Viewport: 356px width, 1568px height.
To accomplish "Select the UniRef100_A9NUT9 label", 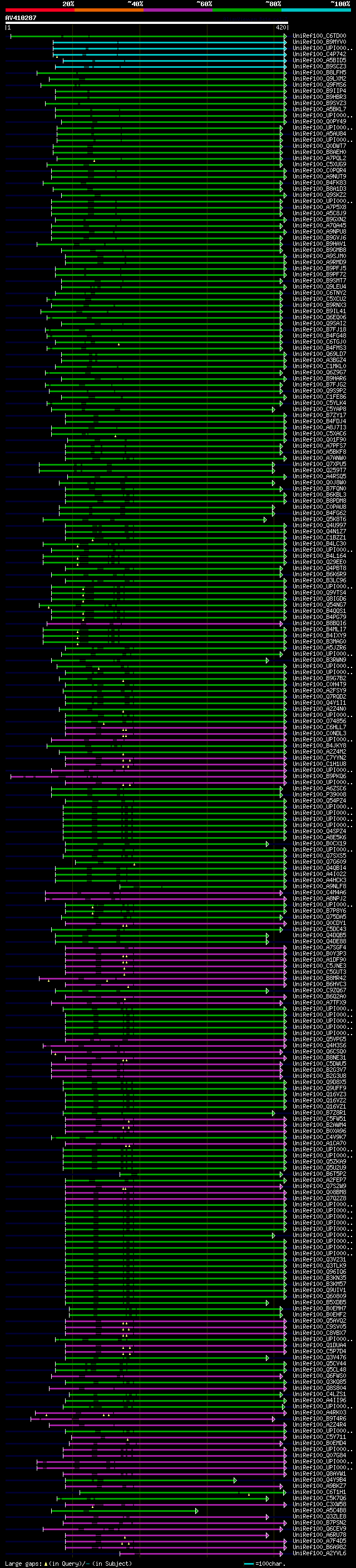I will (319, 176).
